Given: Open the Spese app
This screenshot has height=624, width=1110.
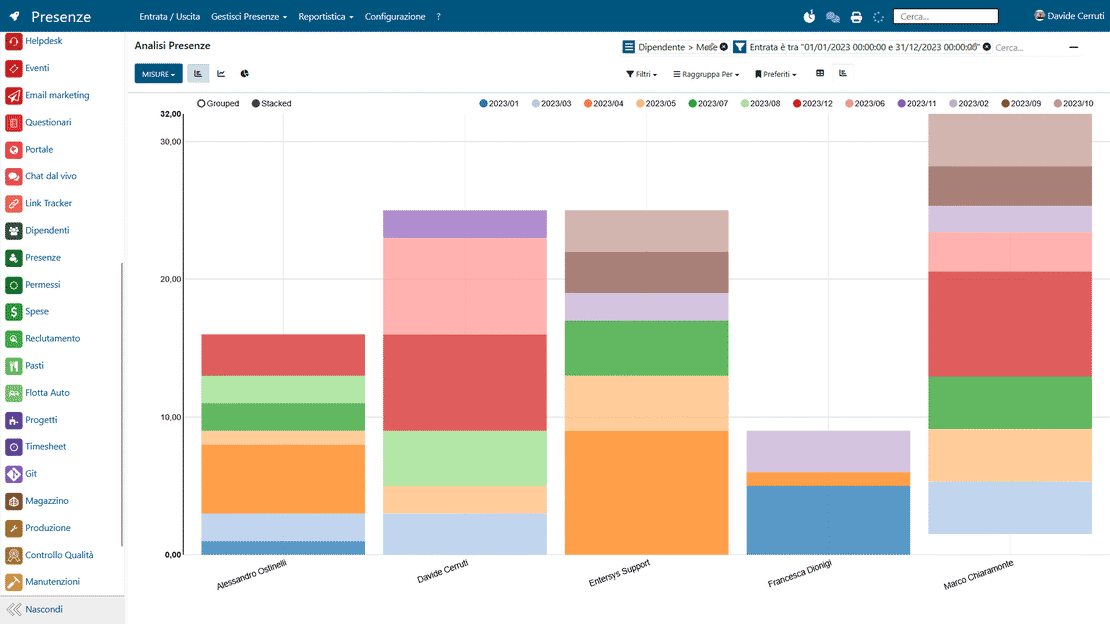Looking at the screenshot, I should pyautogui.click(x=27, y=312).
